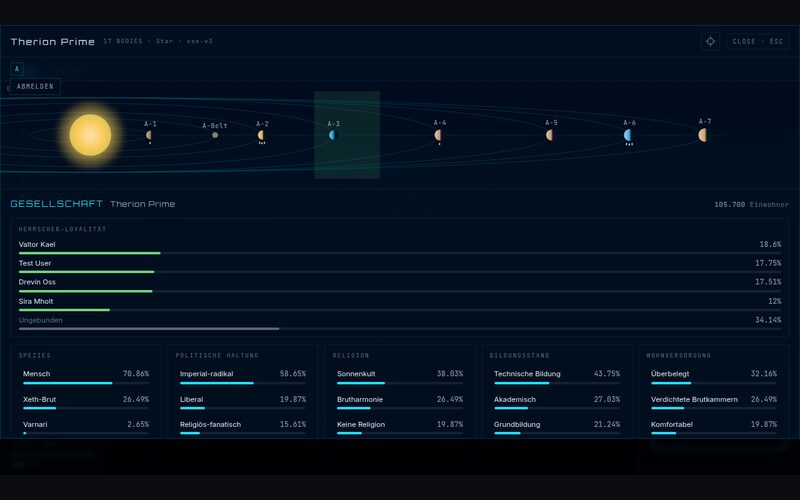
Task: Click the Grundbildung education entry
Action: [557, 428]
